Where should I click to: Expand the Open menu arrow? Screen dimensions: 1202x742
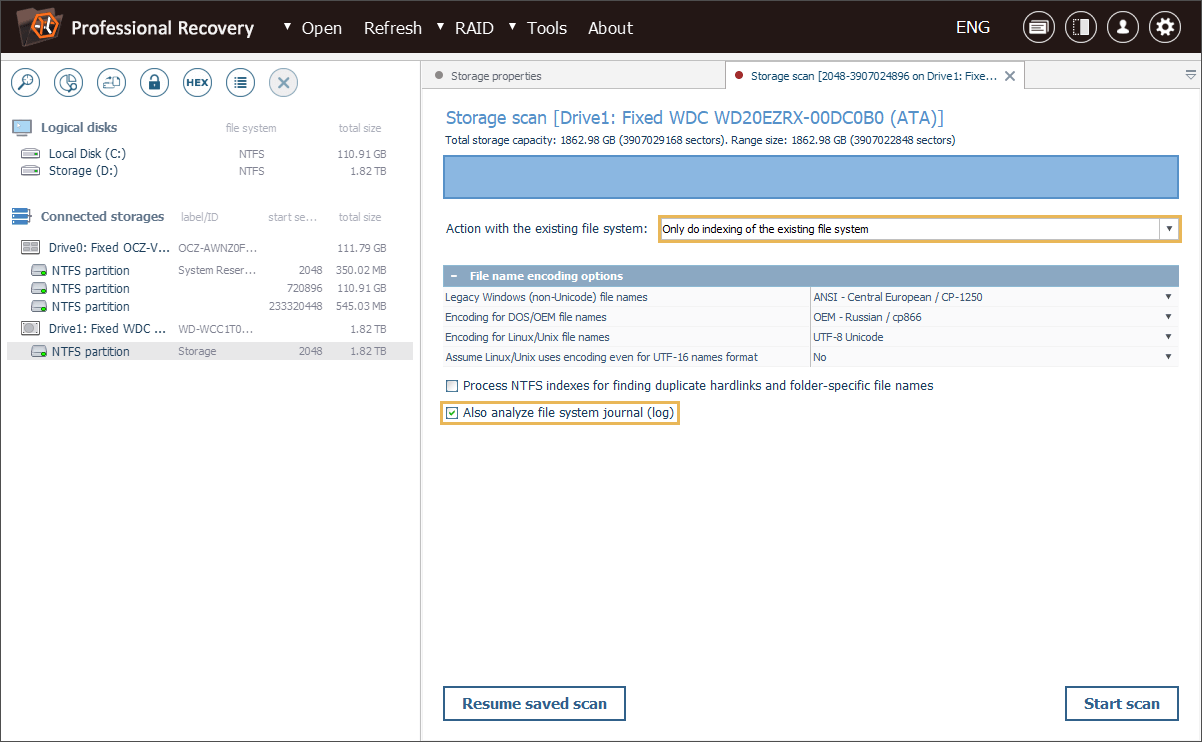pos(288,25)
